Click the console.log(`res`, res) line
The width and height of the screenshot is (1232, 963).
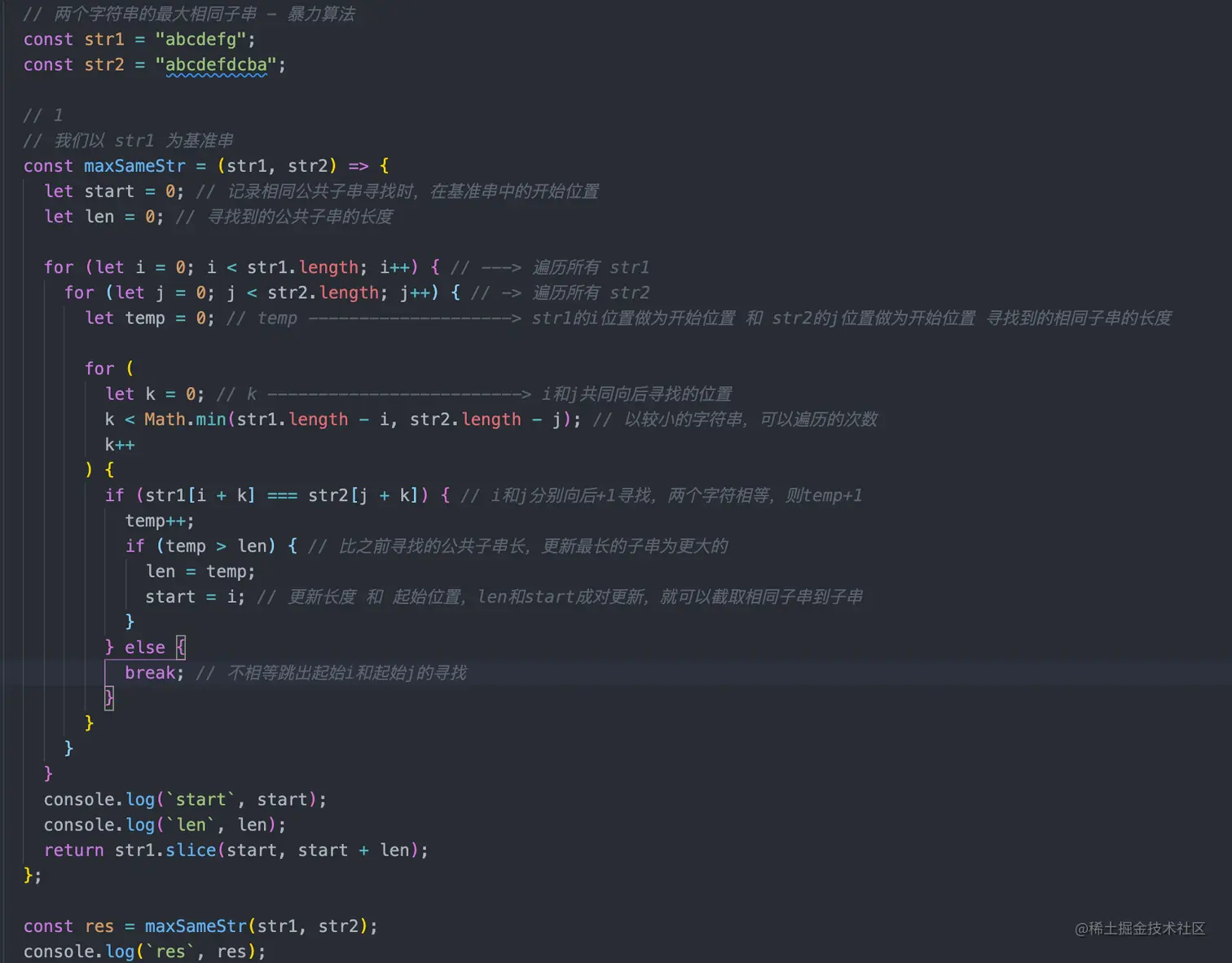click(x=145, y=952)
